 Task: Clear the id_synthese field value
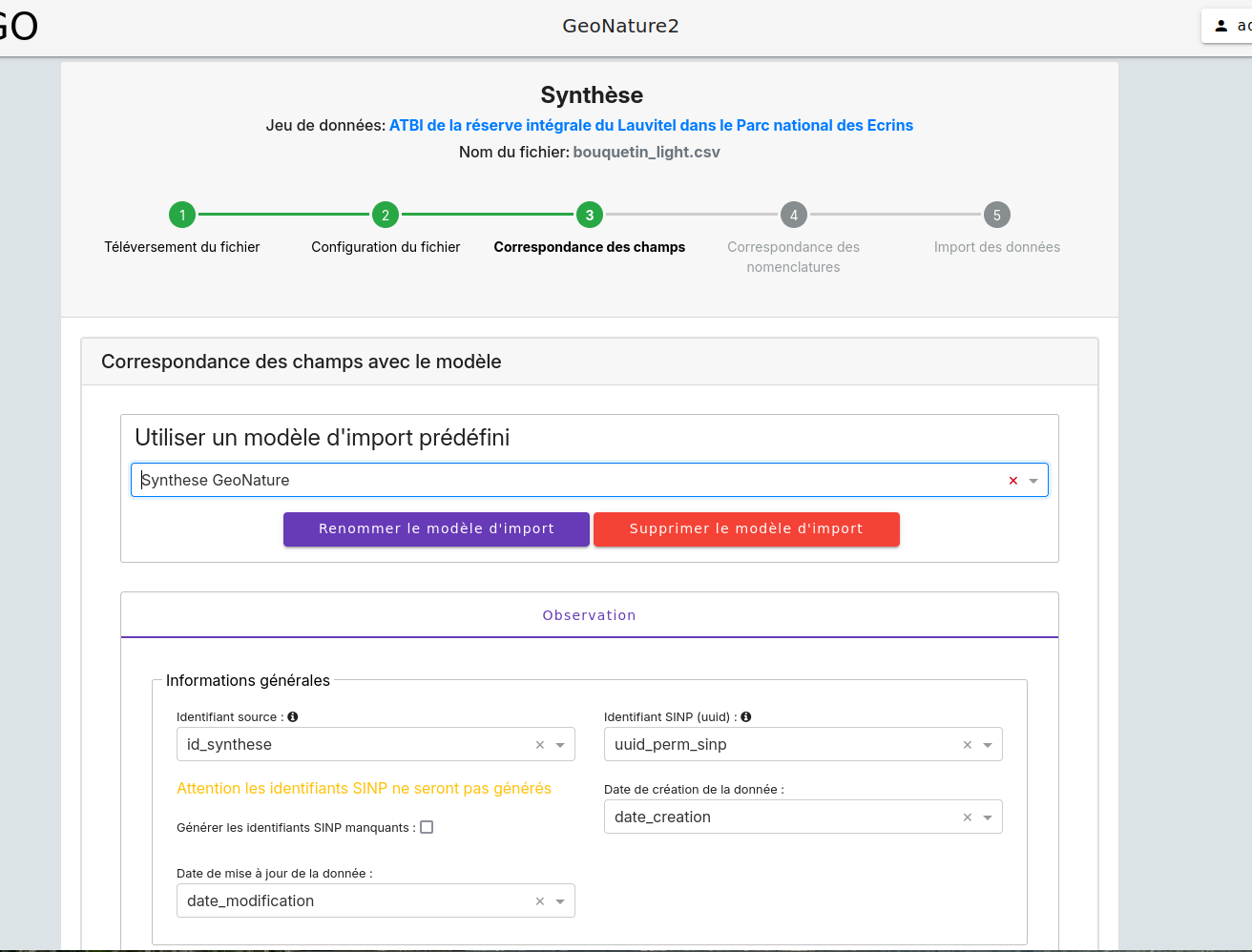(540, 745)
